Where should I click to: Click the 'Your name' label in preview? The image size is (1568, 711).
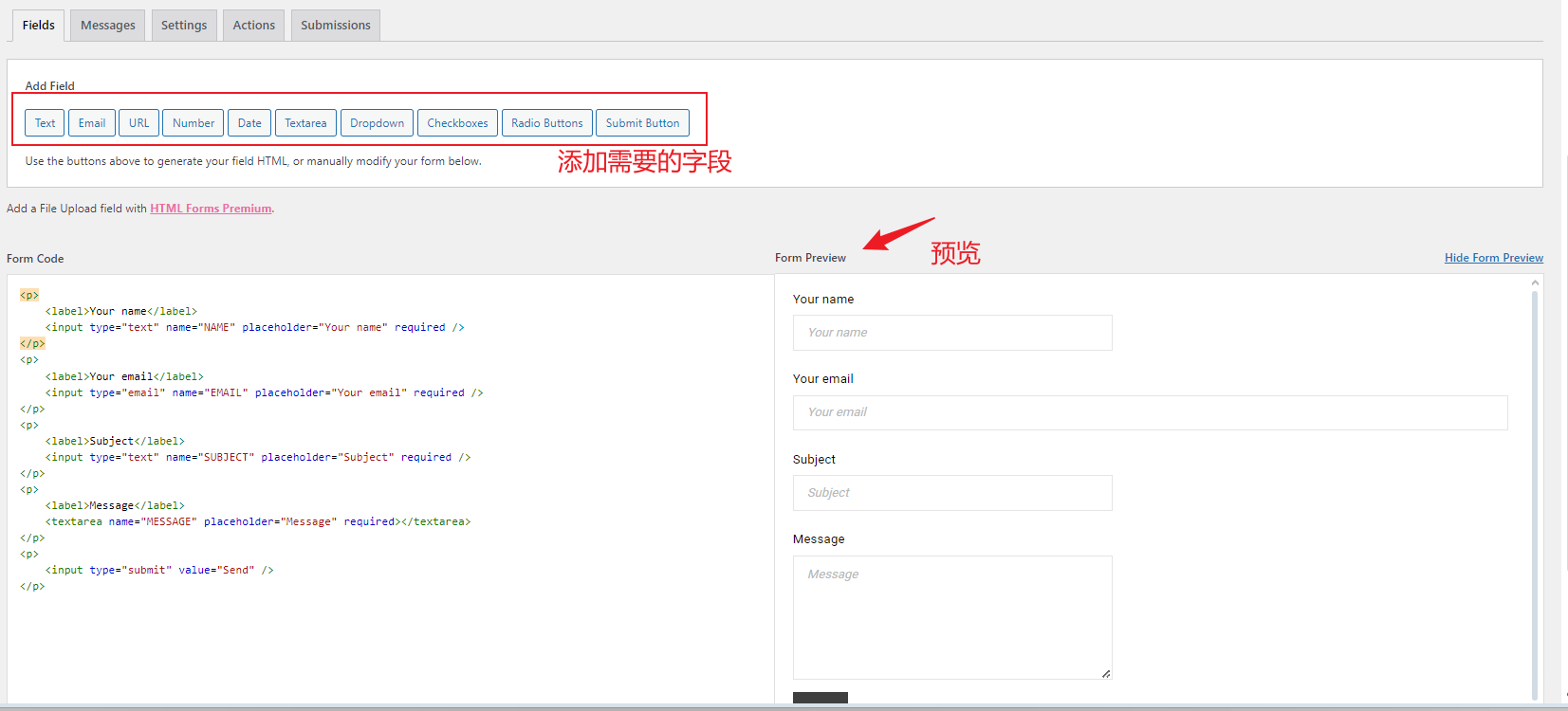[x=823, y=299]
